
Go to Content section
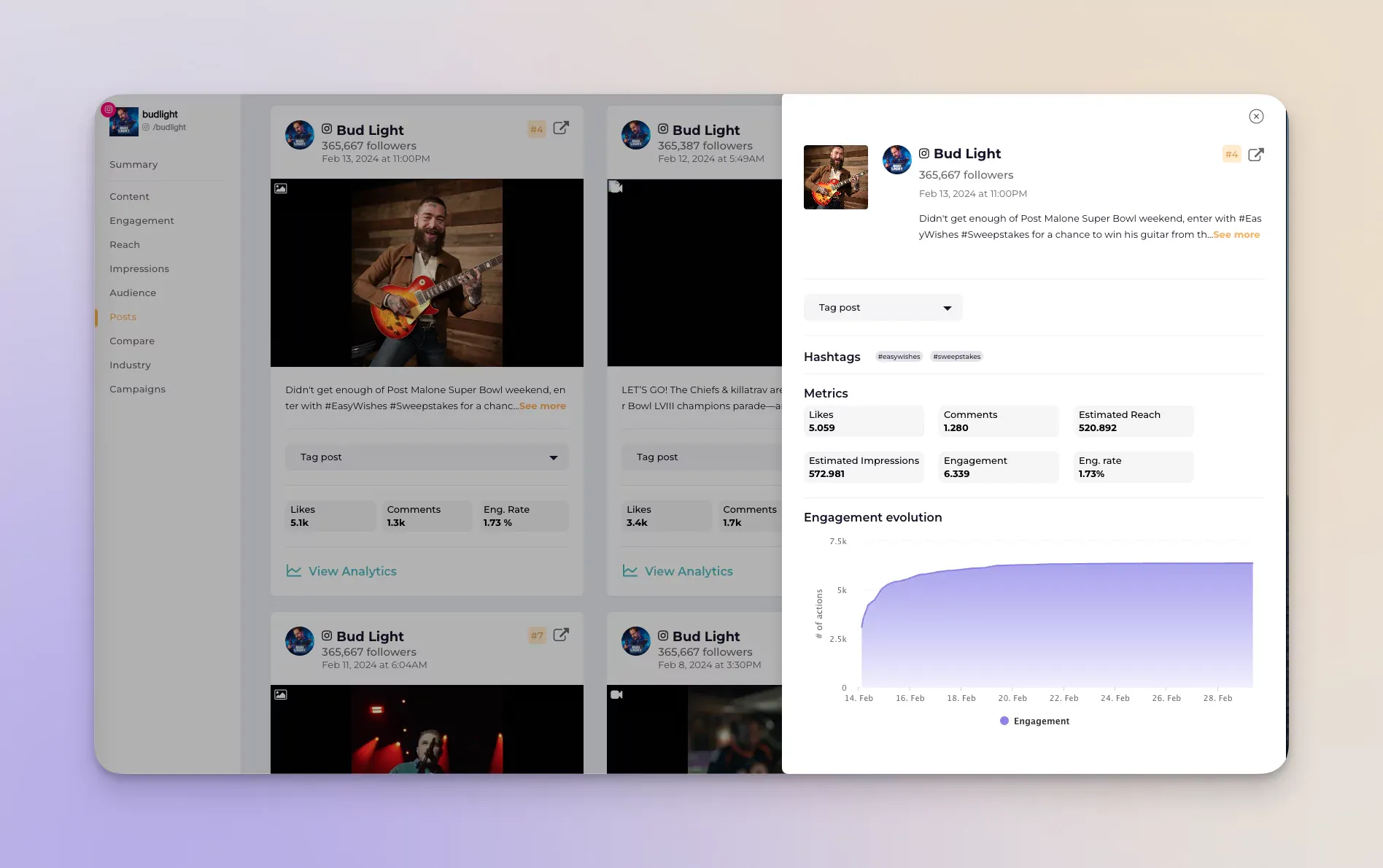[129, 197]
